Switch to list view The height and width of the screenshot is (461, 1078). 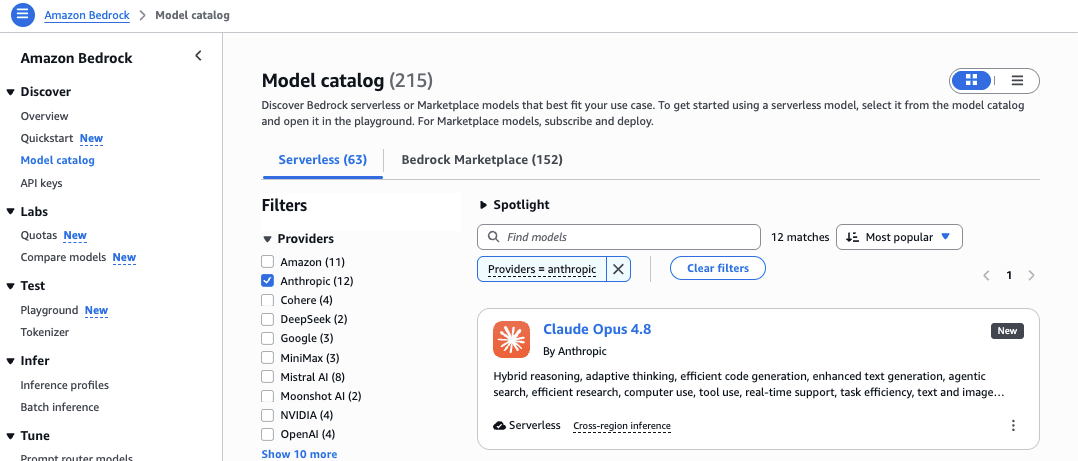click(x=1018, y=80)
